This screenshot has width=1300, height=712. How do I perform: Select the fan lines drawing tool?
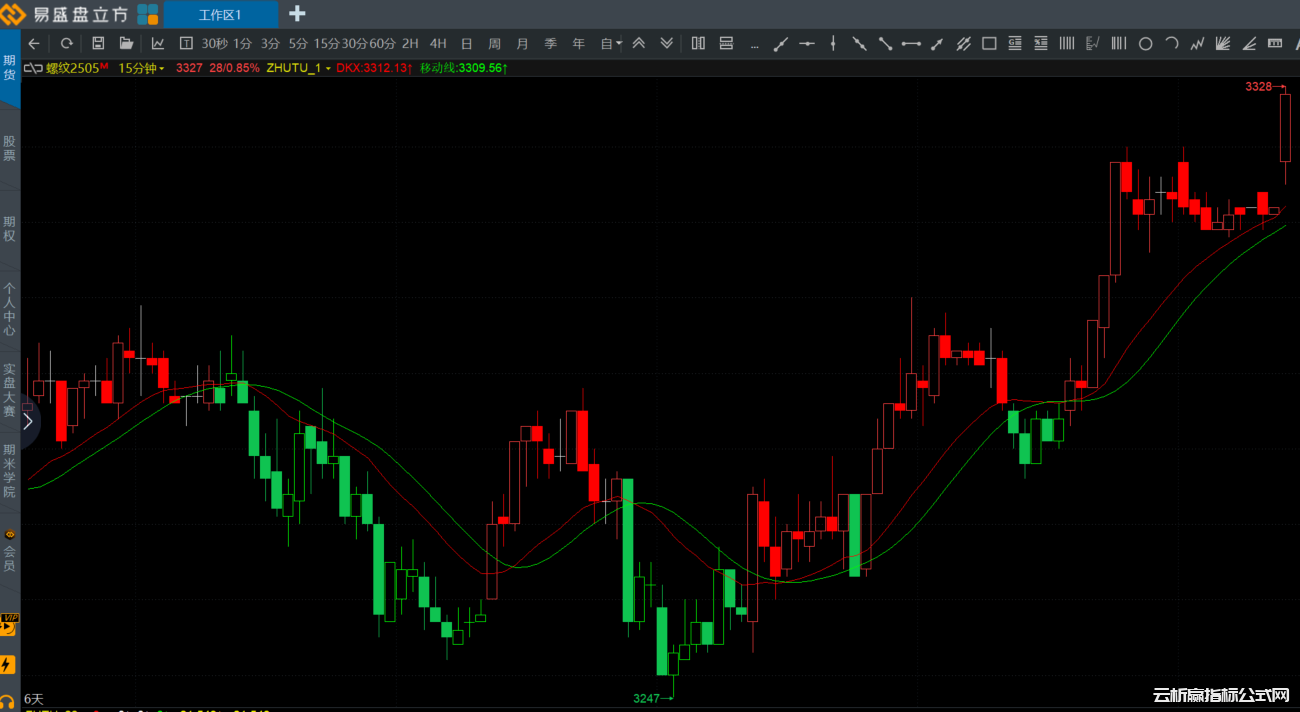pyautogui.click(x=1223, y=43)
